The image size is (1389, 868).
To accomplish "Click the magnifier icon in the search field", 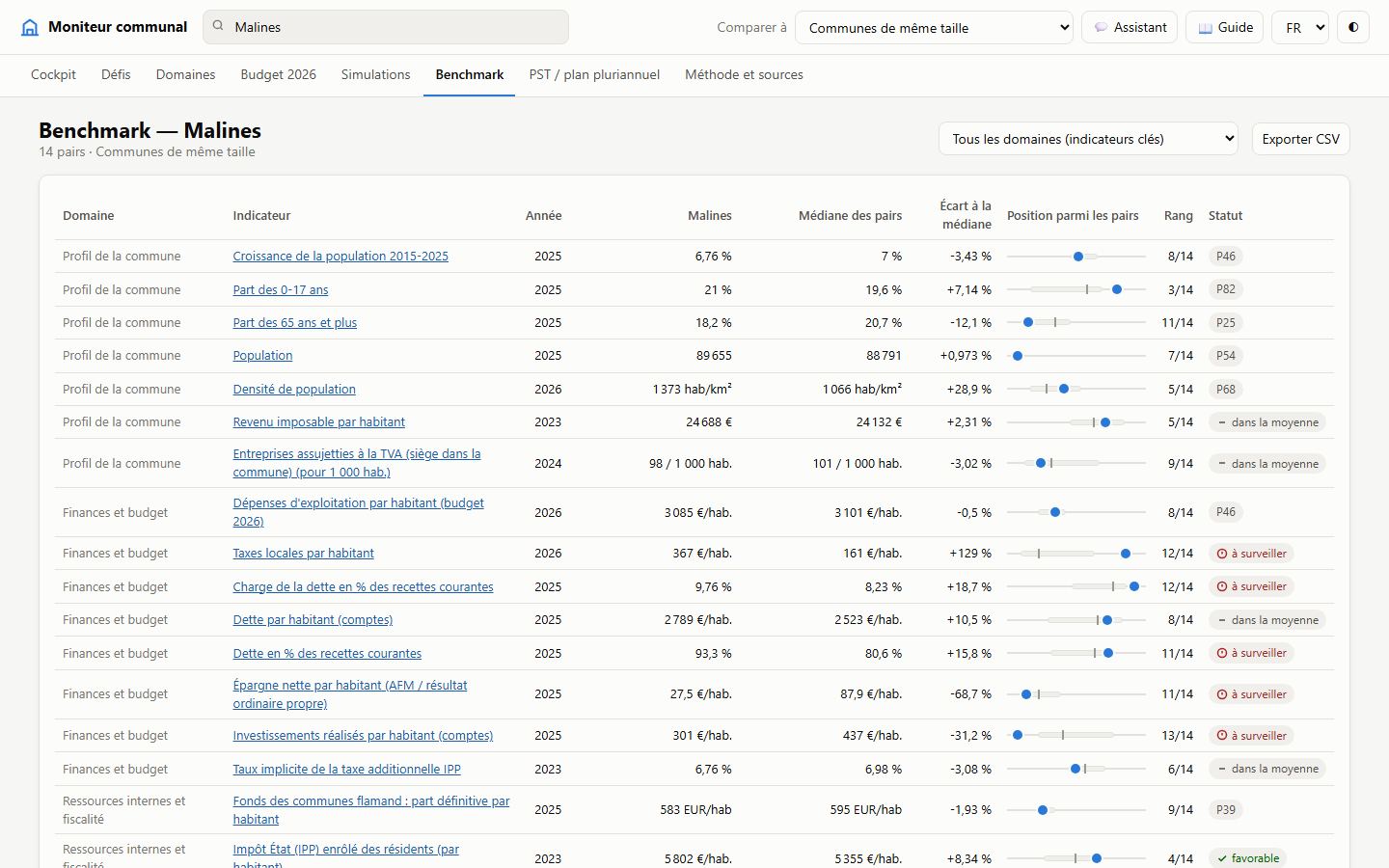I will pyautogui.click(x=218, y=27).
